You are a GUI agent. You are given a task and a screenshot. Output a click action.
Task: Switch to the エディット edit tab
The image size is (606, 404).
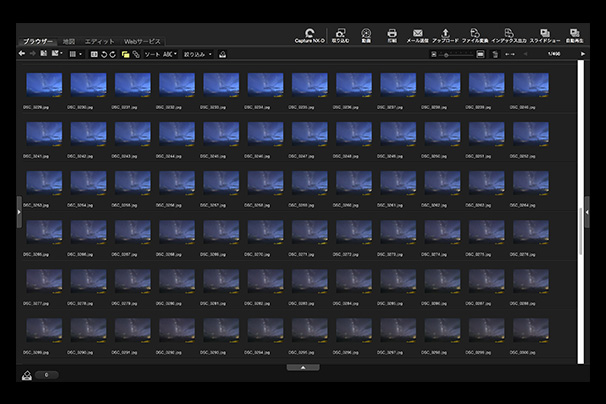[x=98, y=41]
